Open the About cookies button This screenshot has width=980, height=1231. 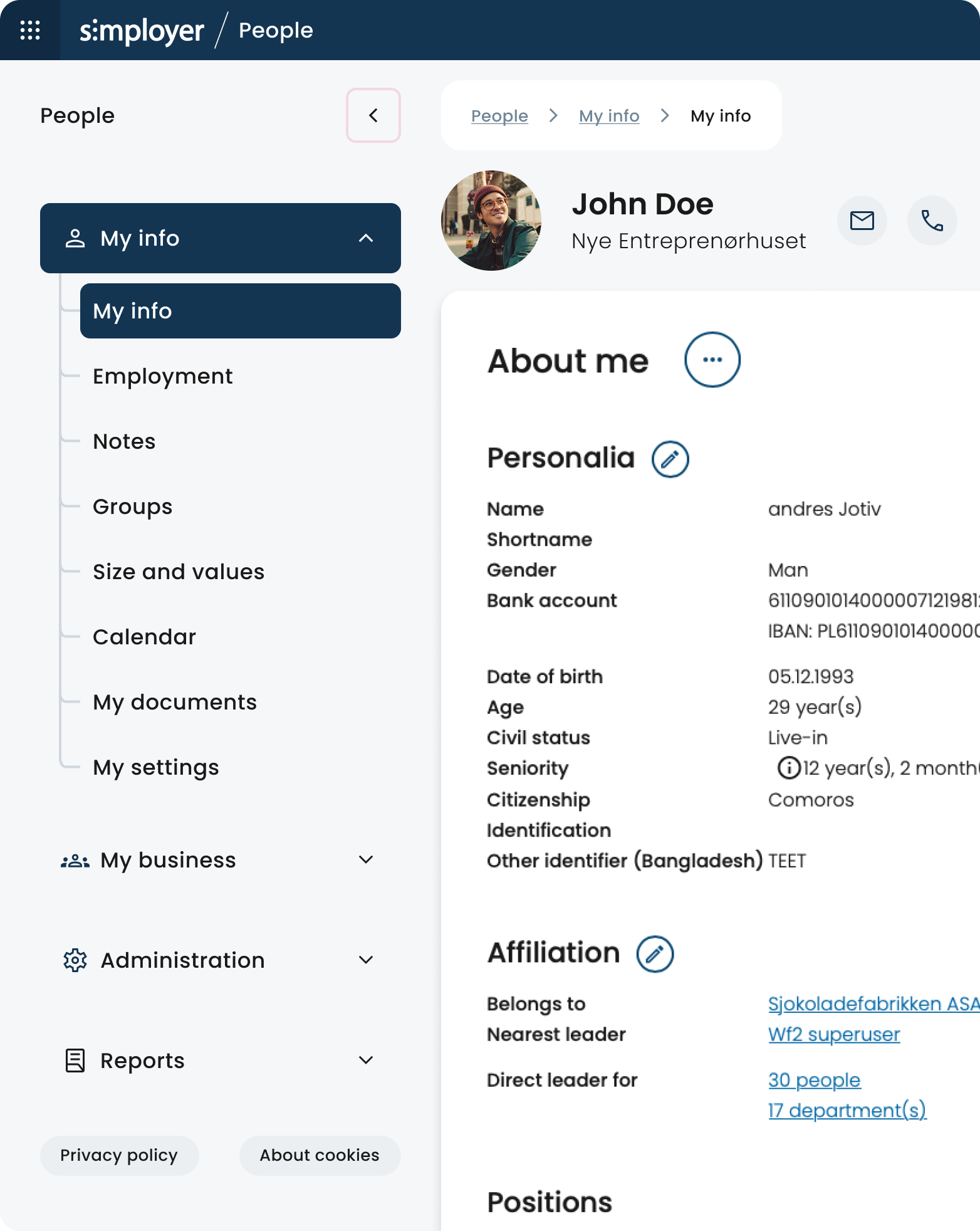point(320,1155)
